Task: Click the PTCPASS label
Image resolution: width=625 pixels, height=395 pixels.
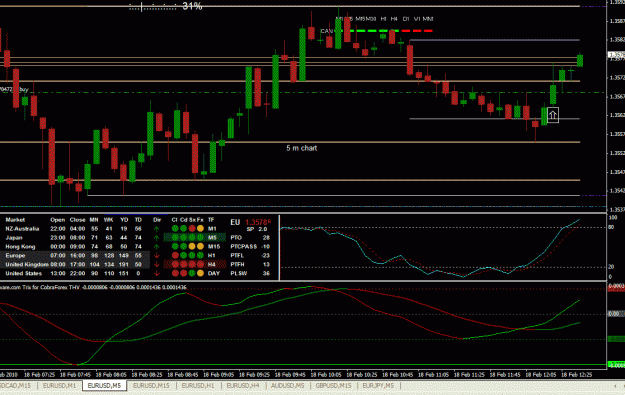Action: tap(244, 247)
